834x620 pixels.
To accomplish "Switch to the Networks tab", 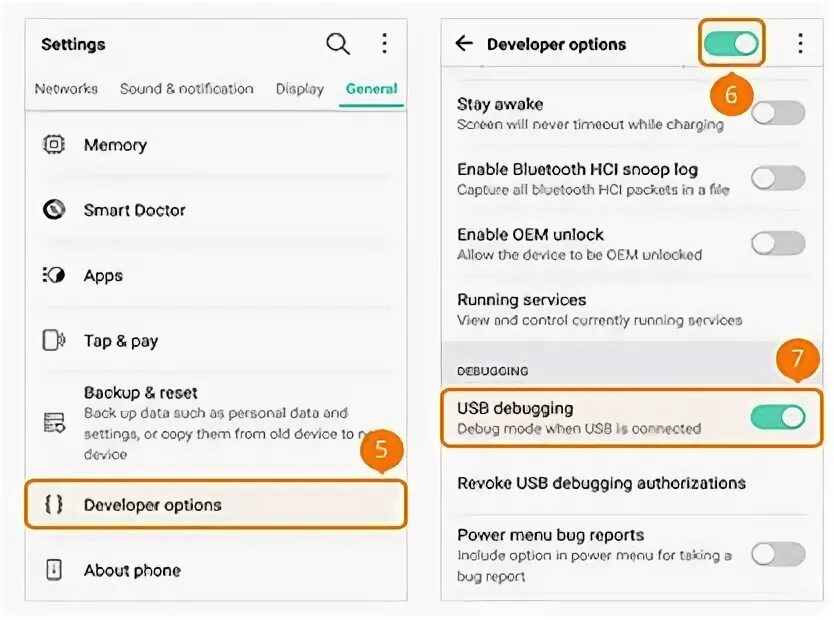I will pyautogui.click(x=66, y=88).
